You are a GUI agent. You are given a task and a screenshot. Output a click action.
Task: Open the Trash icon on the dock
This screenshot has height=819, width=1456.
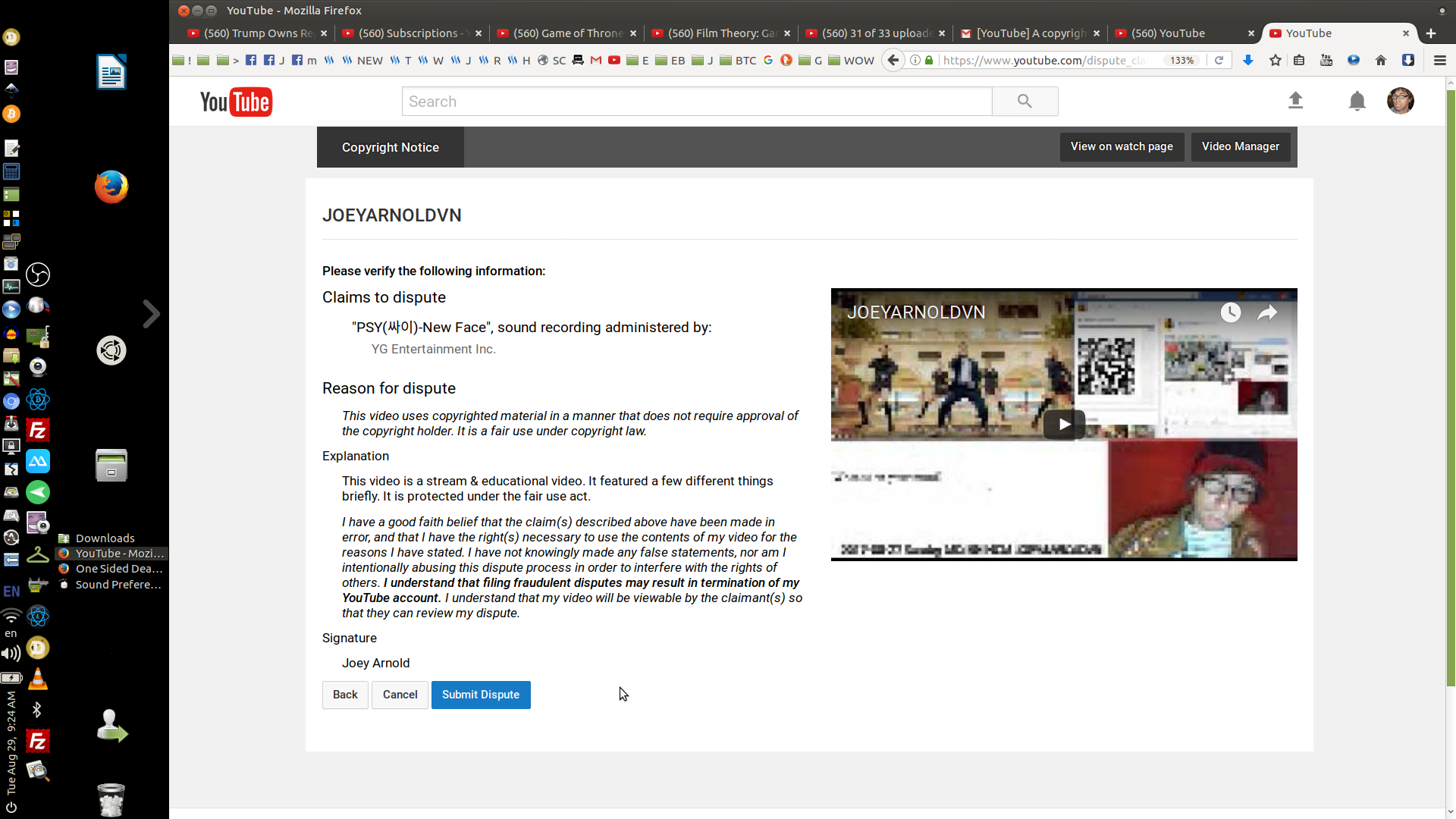111,800
